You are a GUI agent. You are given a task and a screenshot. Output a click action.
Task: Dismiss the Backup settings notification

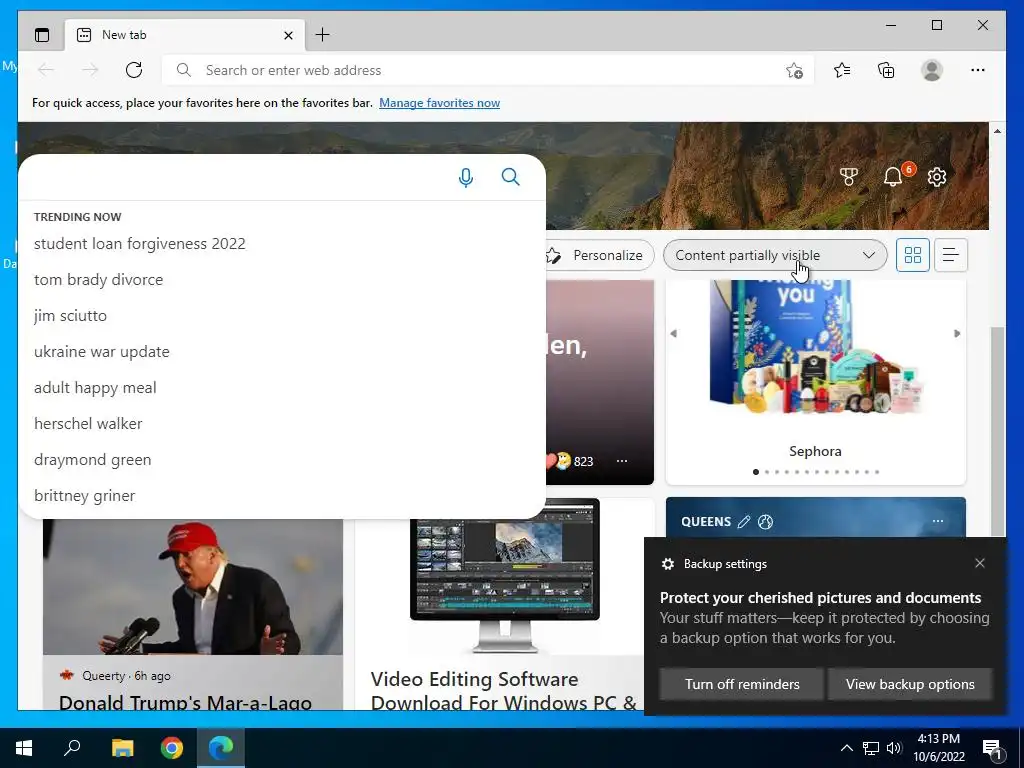980,563
